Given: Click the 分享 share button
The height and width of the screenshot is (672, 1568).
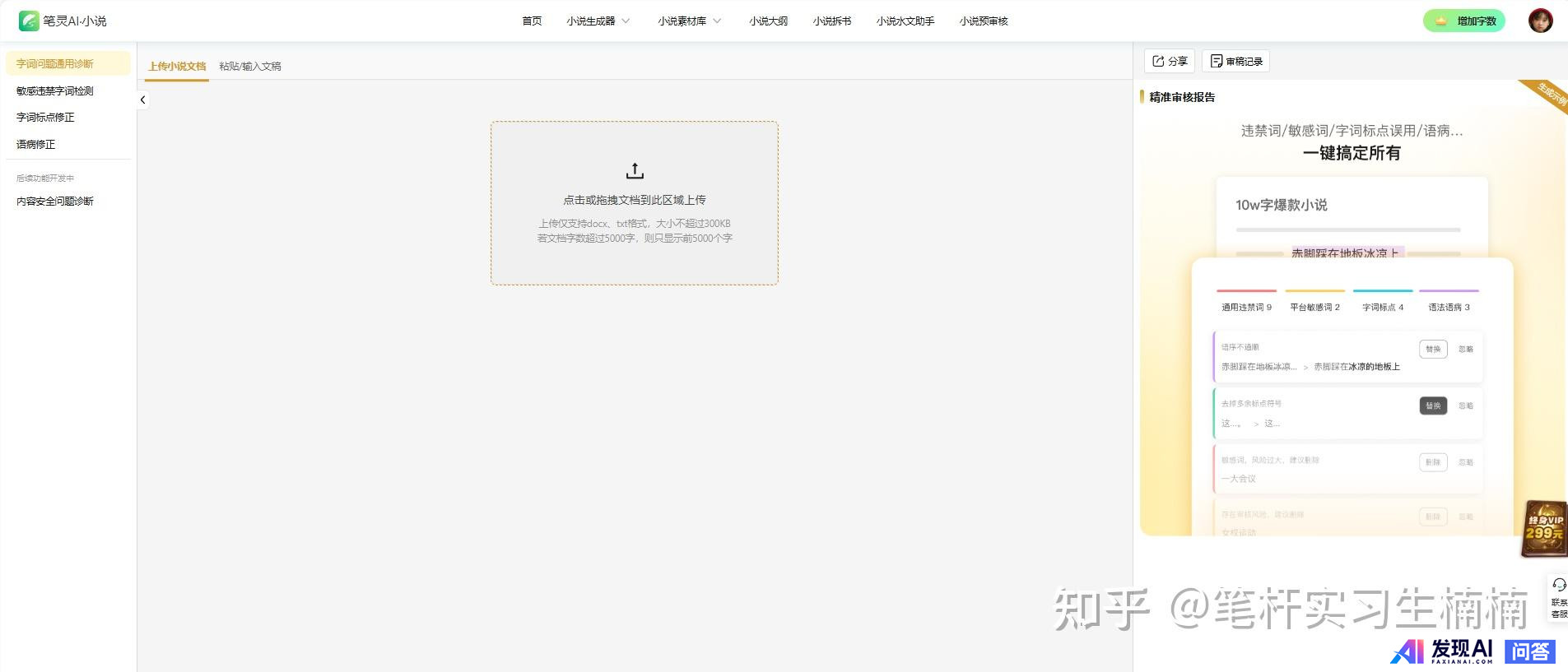Looking at the screenshot, I should 1170,61.
